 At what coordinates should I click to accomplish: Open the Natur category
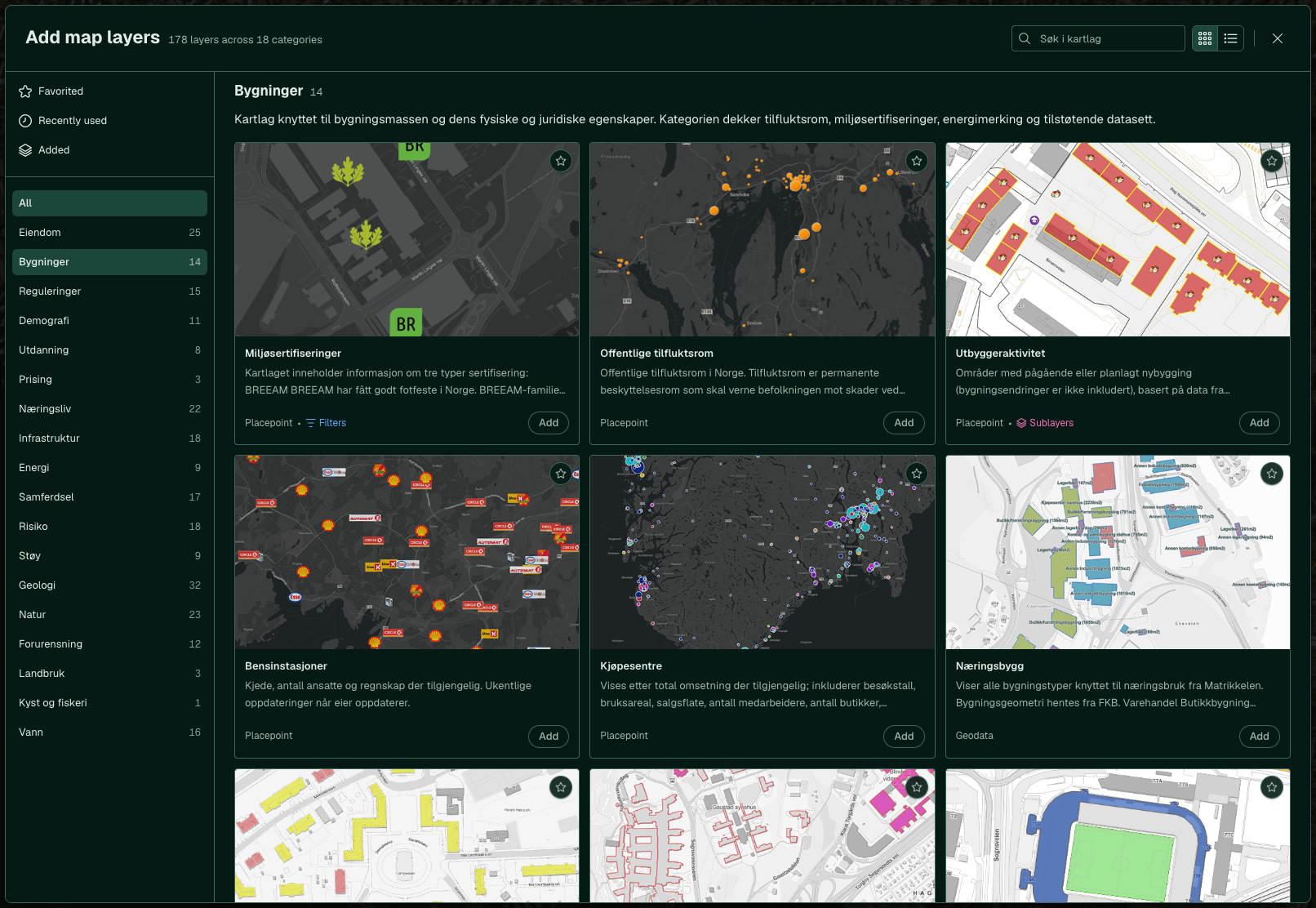point(109,615)
